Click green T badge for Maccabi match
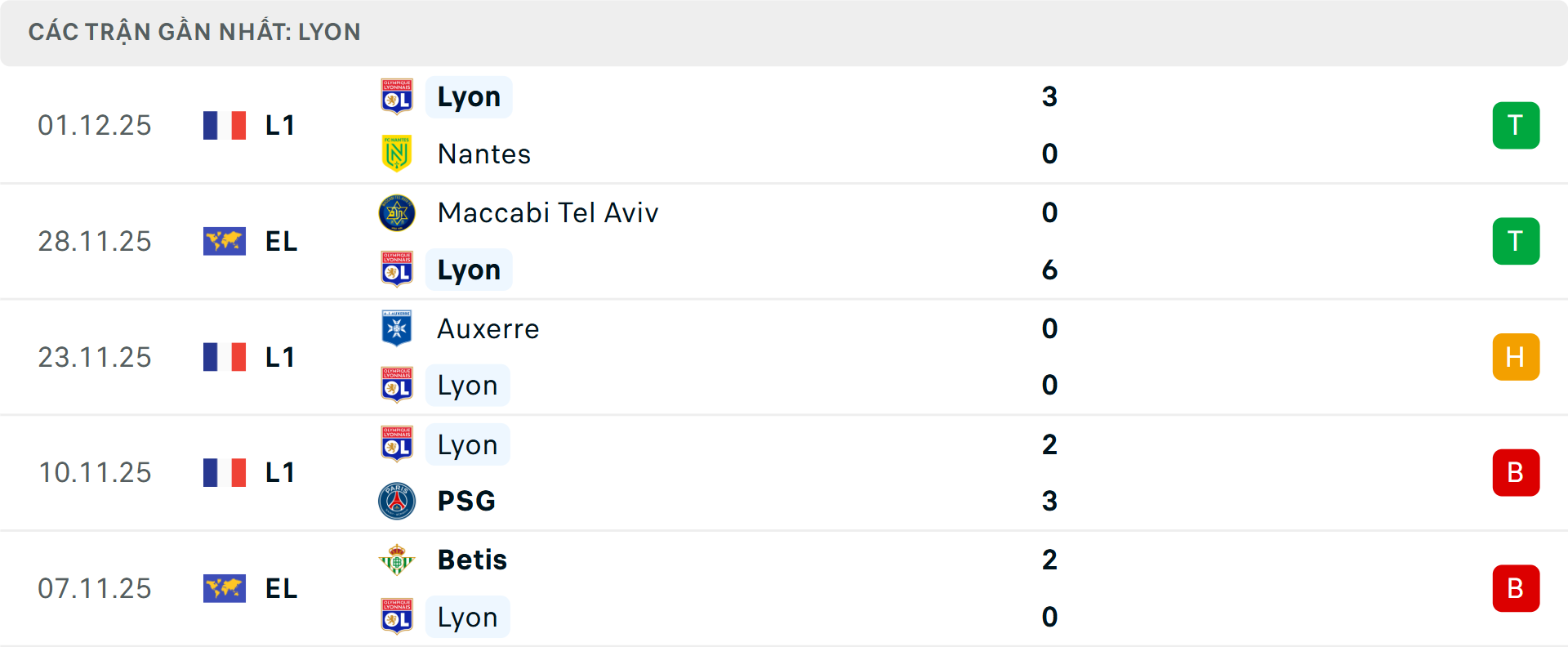This screenshot has width=1568, height=647. (1516, 242)
